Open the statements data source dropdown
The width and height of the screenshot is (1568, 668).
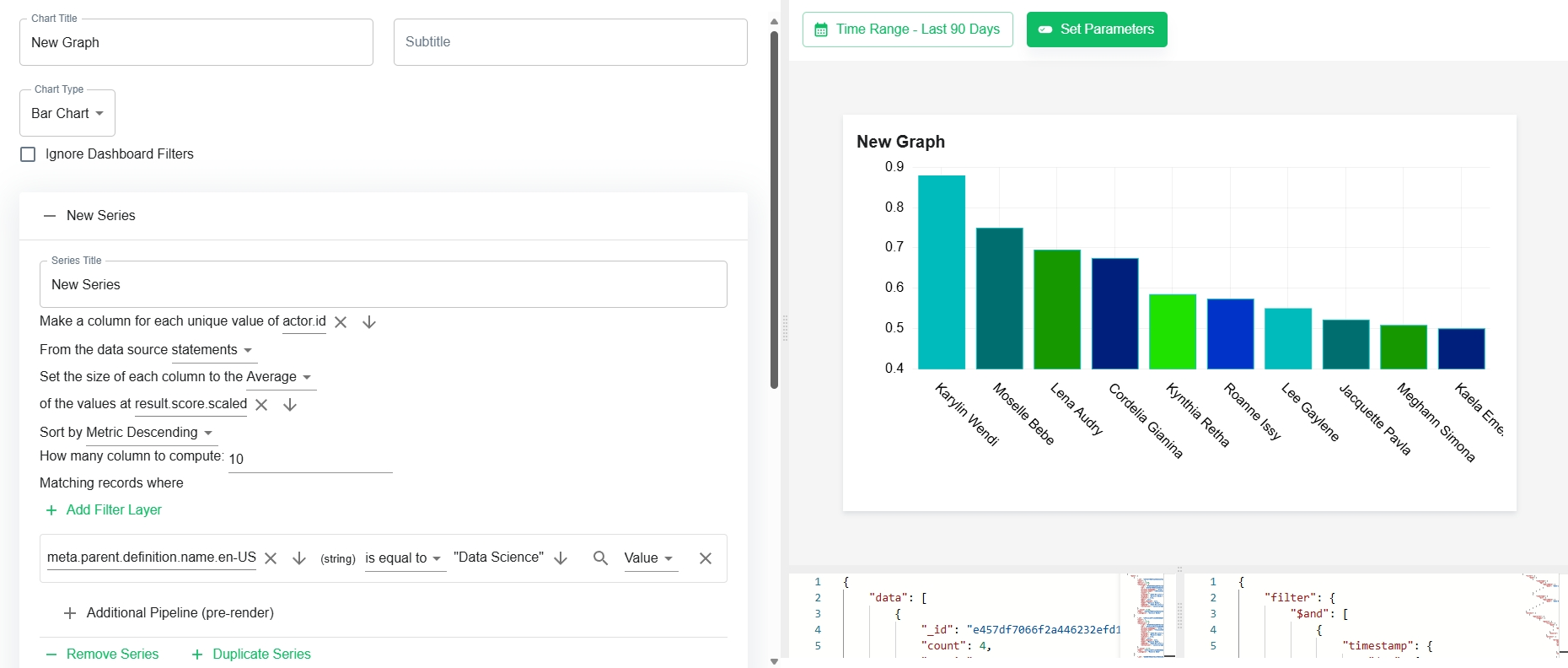coord(214,350)
